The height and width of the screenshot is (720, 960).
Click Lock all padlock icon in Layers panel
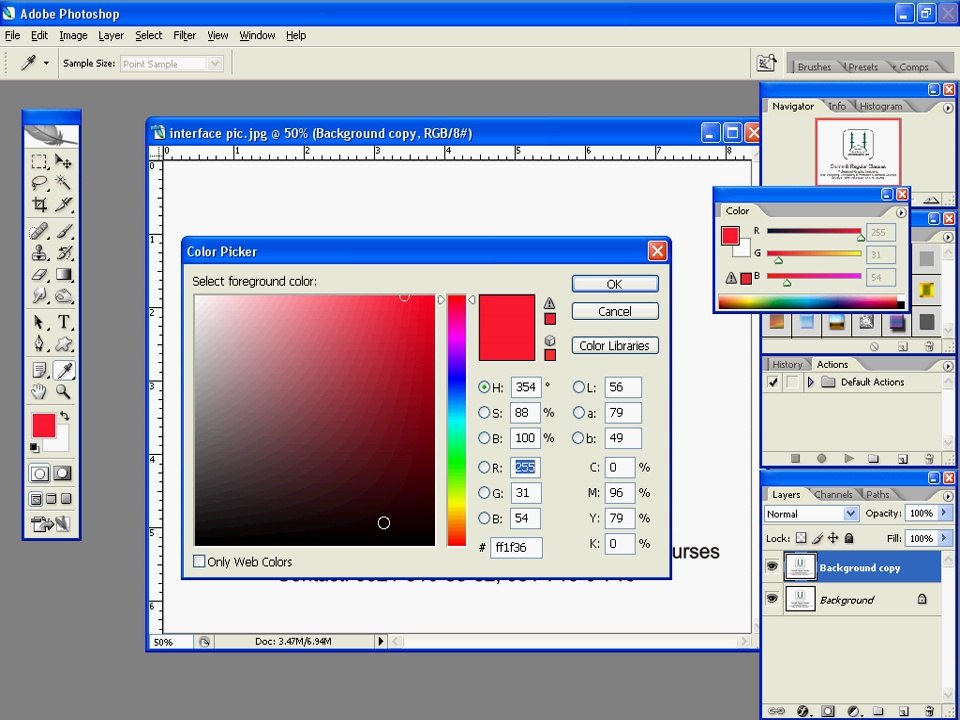pyautogui.click(x=849, y=538)
